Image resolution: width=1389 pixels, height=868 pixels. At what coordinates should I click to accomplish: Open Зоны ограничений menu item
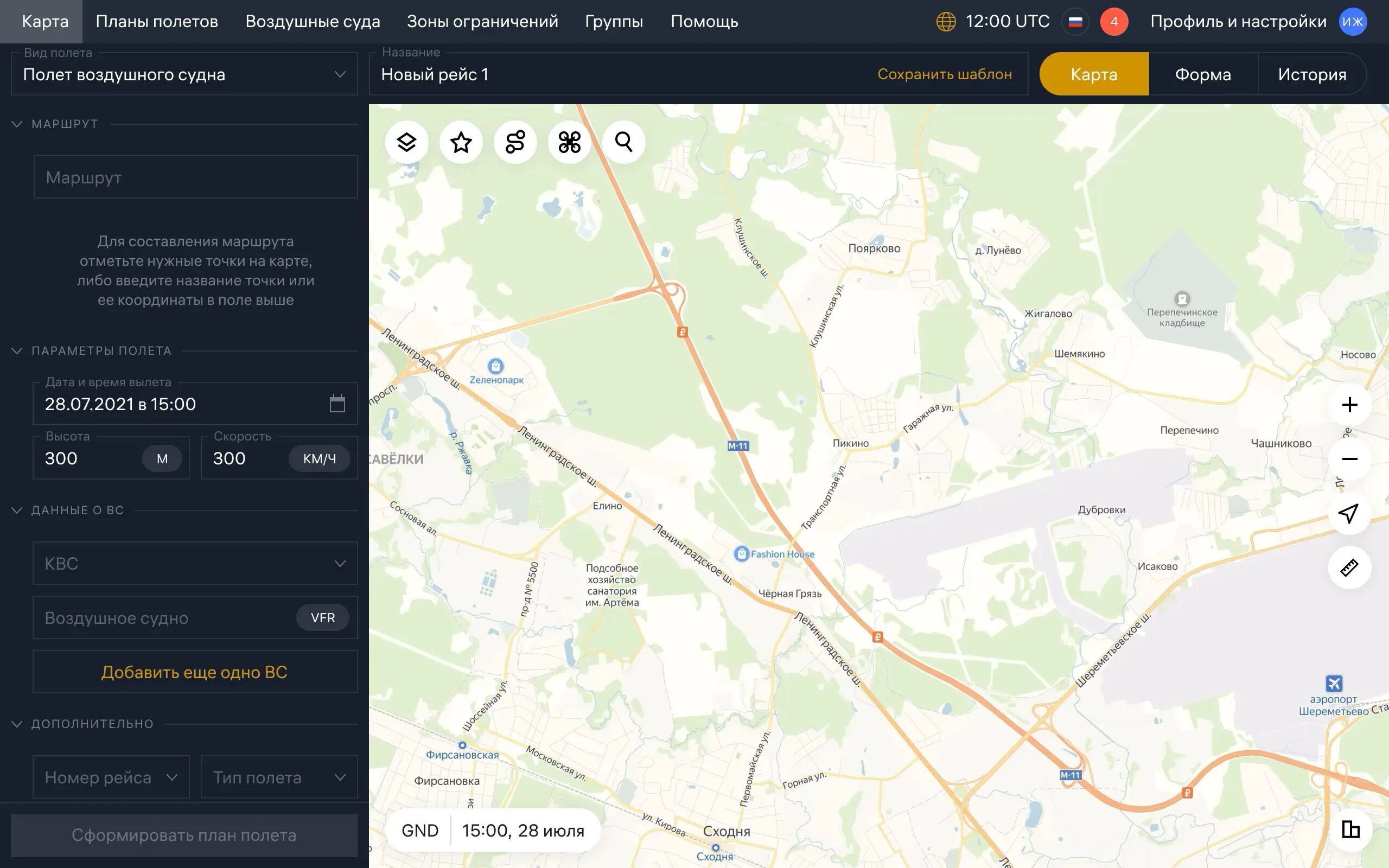(x=482, y=22)
